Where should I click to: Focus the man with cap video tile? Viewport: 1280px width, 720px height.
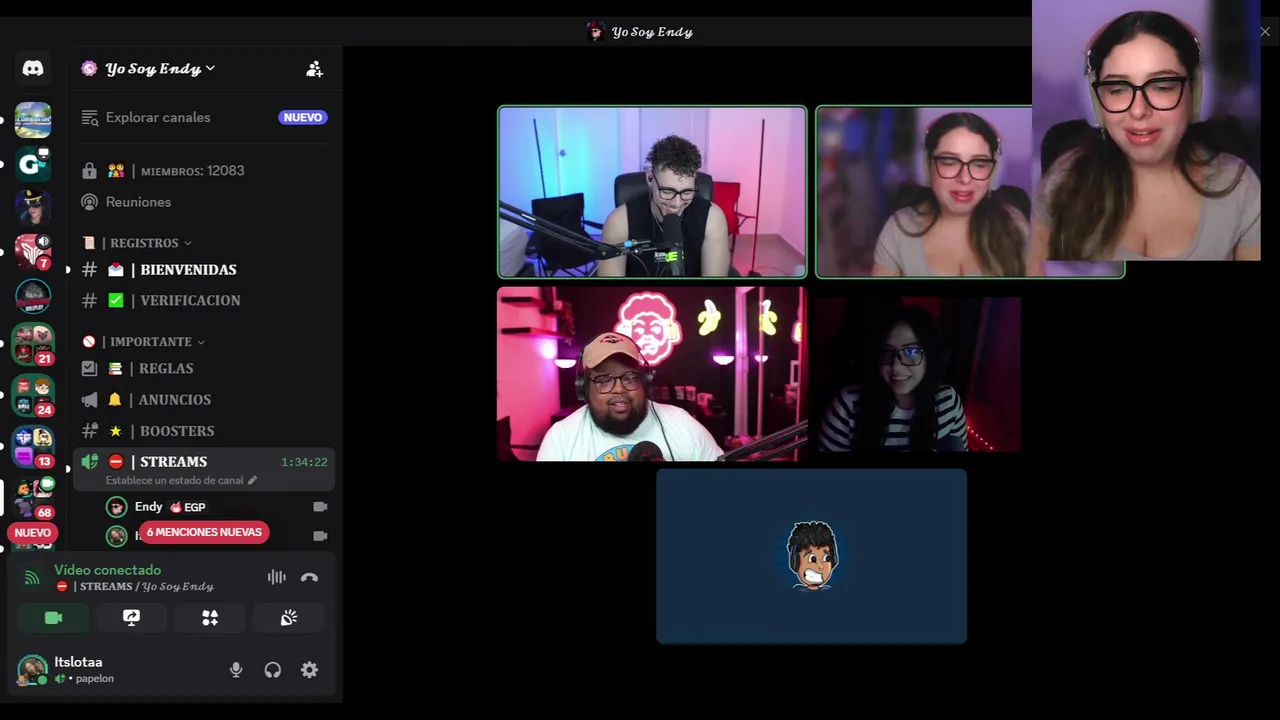pyautogui.click(x=651, y=374)
